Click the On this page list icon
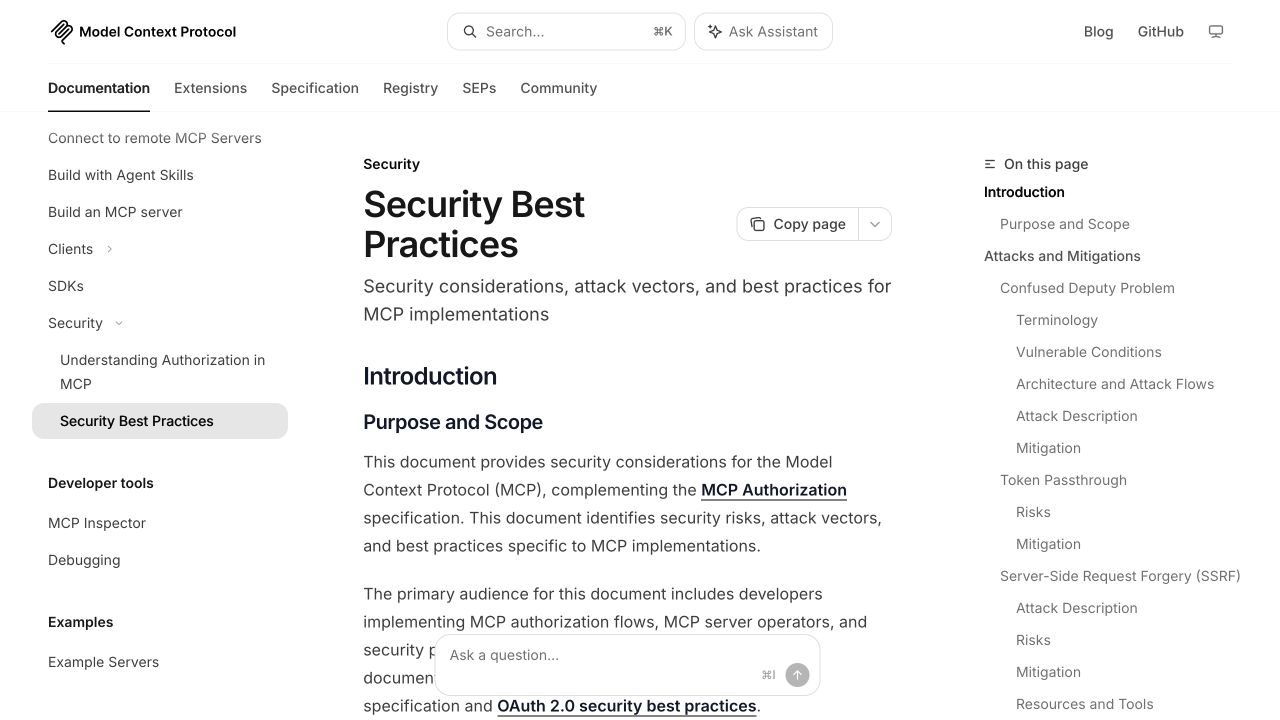Screen dimensions: 1280x720 [x=990, y=164]
